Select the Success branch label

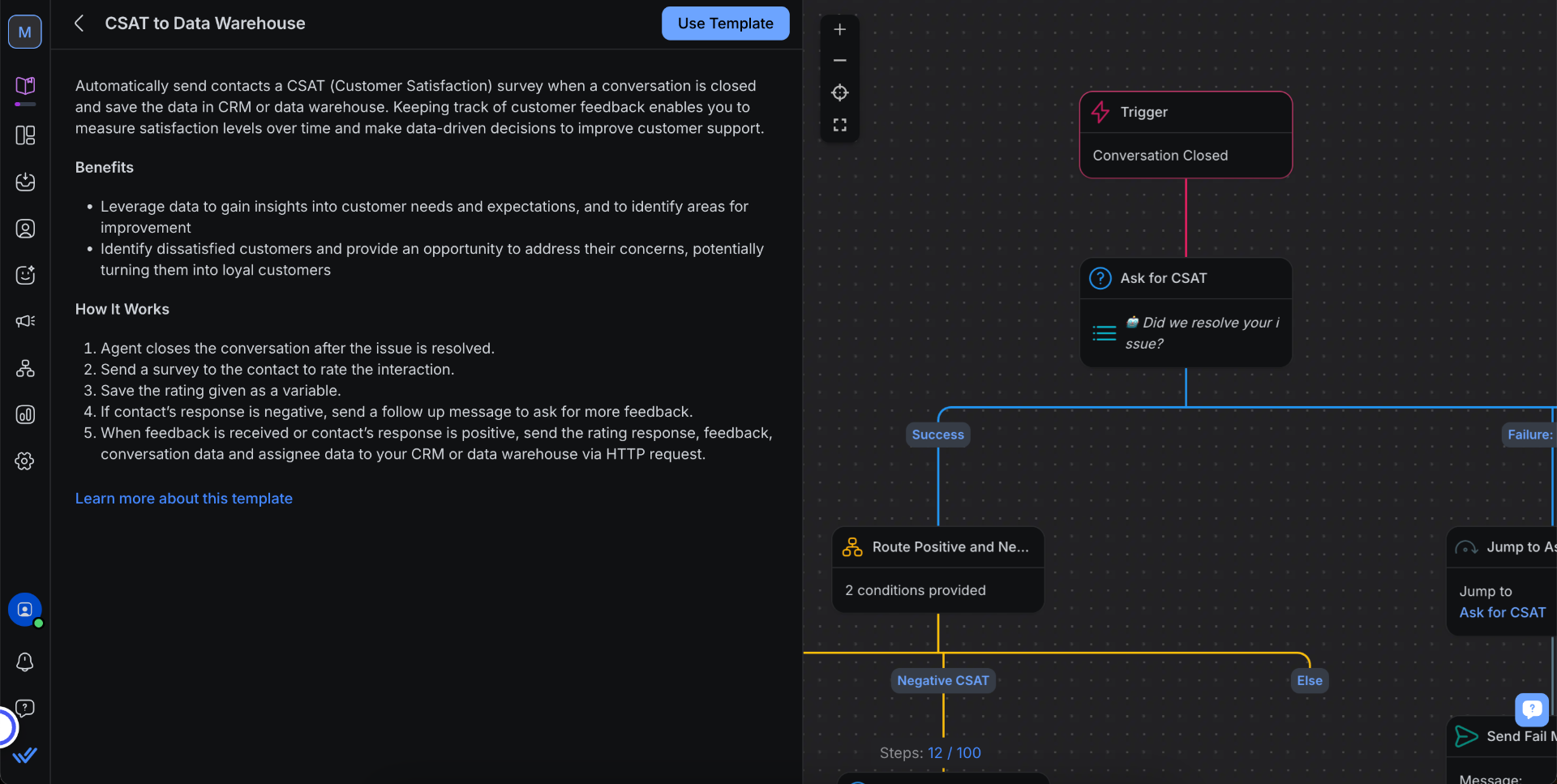click(x=938, y=435)
